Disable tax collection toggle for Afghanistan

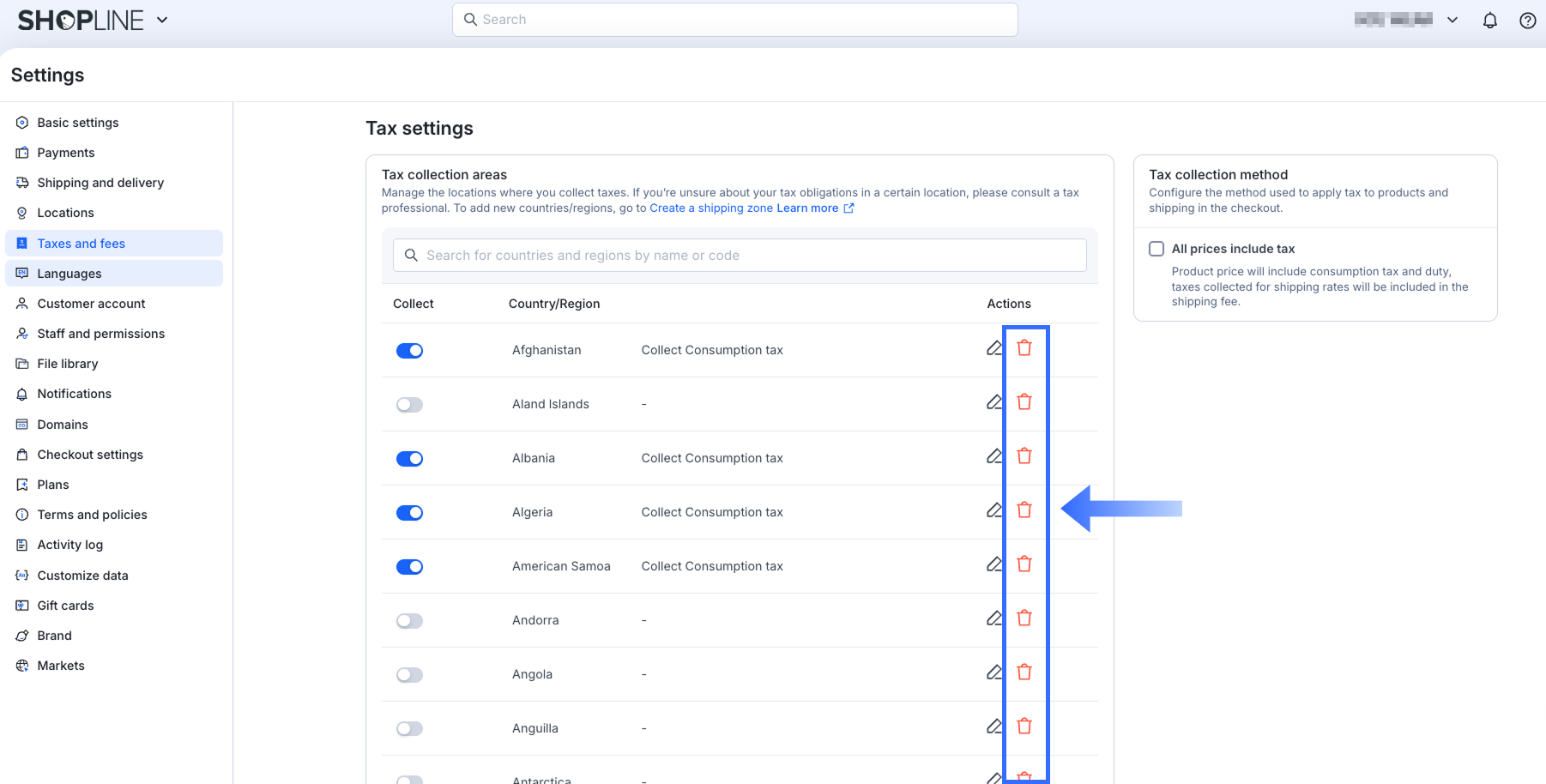click(x=409, y=351)
